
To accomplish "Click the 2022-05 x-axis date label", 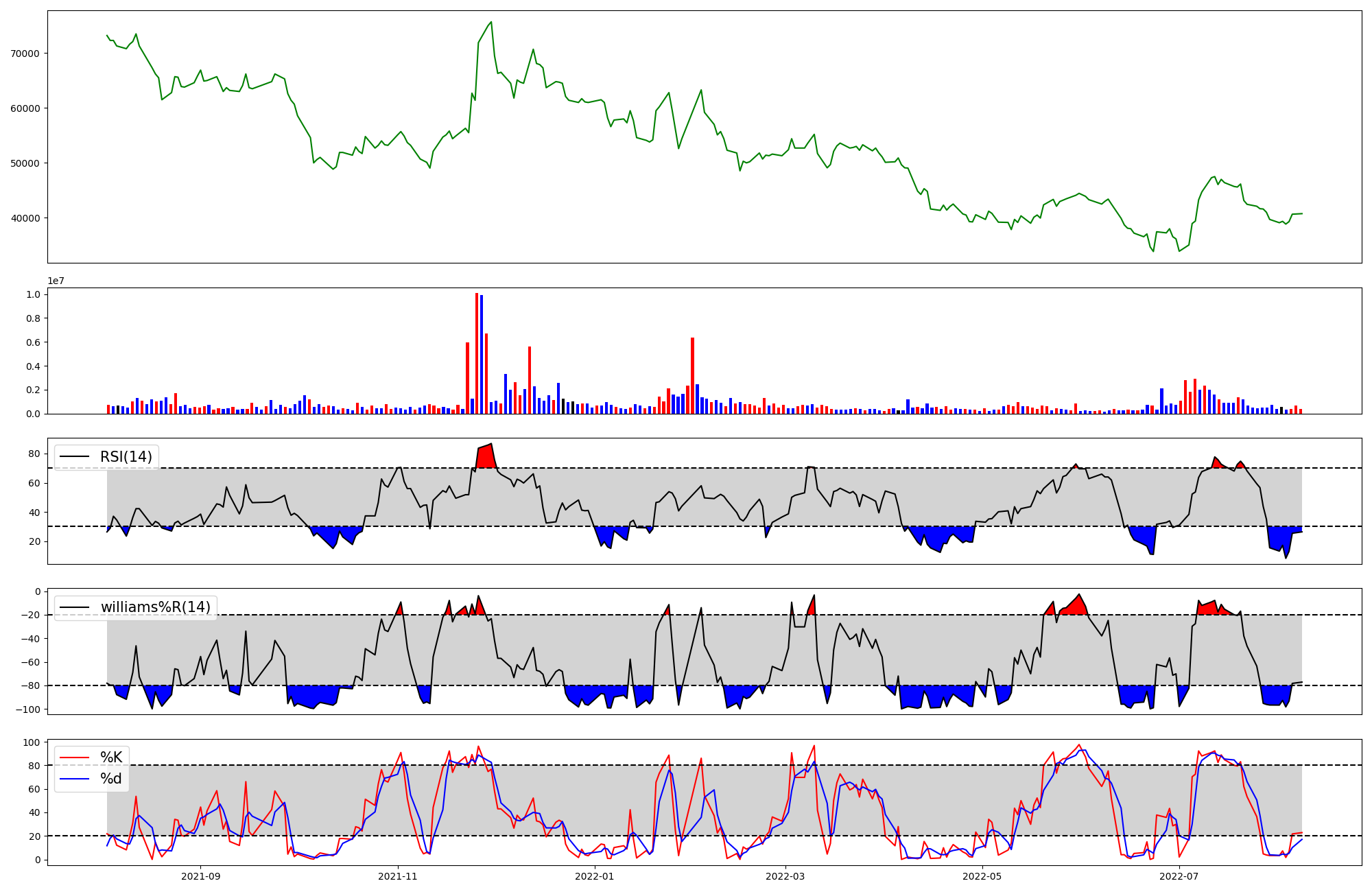I will click(982, 876).
